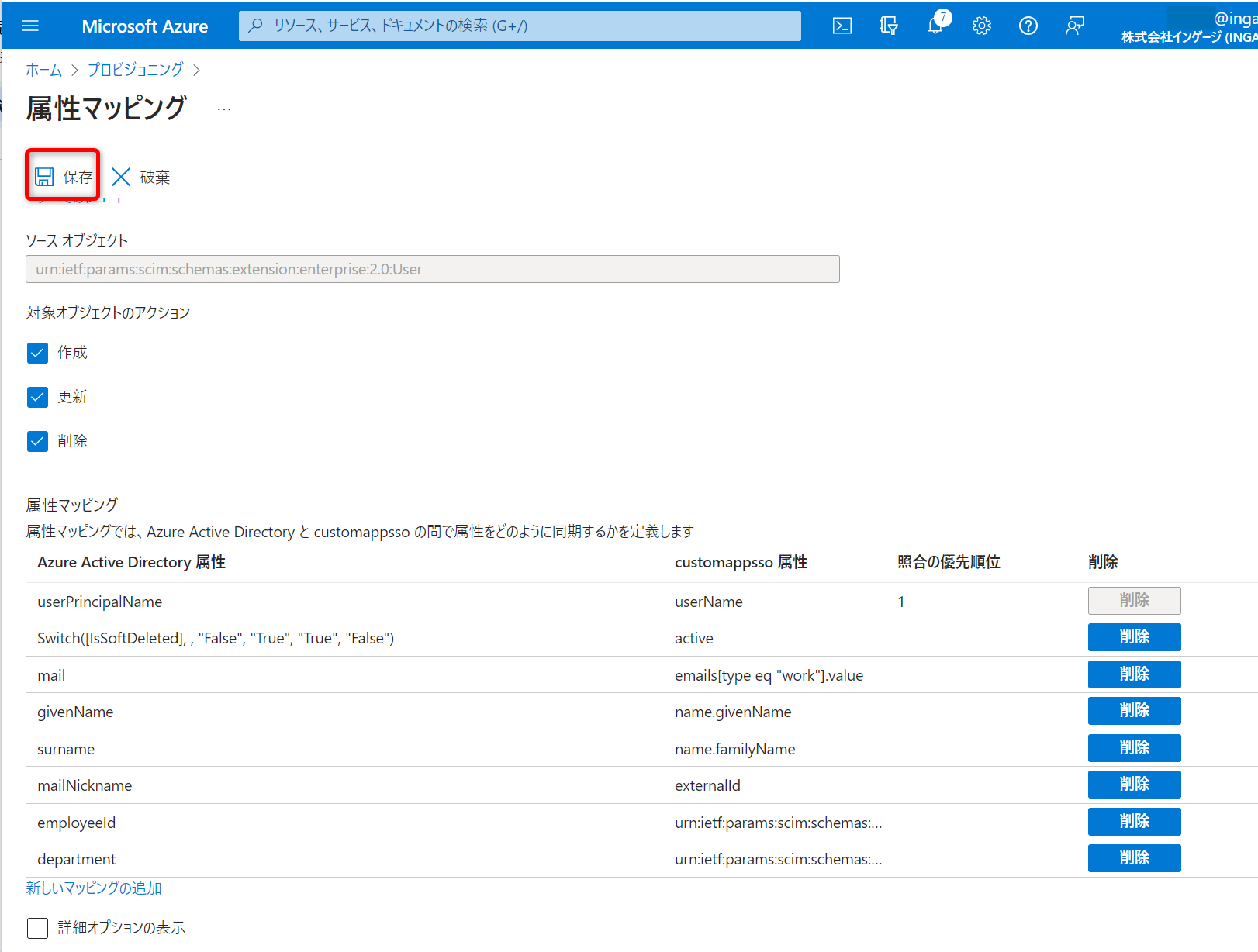Launch Cloud Shell from the top bar
The image size is (1258, 952).
(842, 26)
